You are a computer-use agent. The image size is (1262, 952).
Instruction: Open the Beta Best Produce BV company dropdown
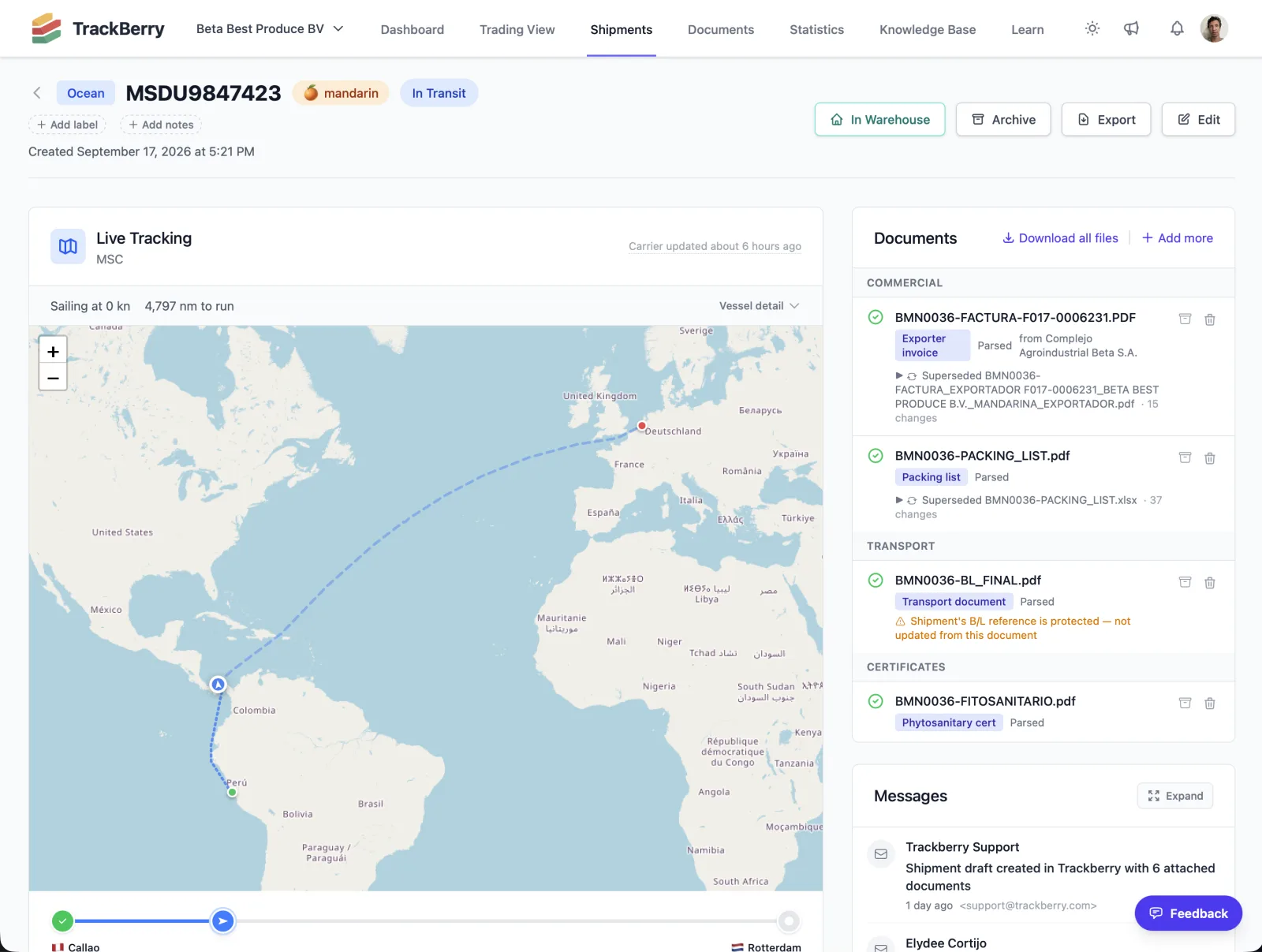point(270,28)
